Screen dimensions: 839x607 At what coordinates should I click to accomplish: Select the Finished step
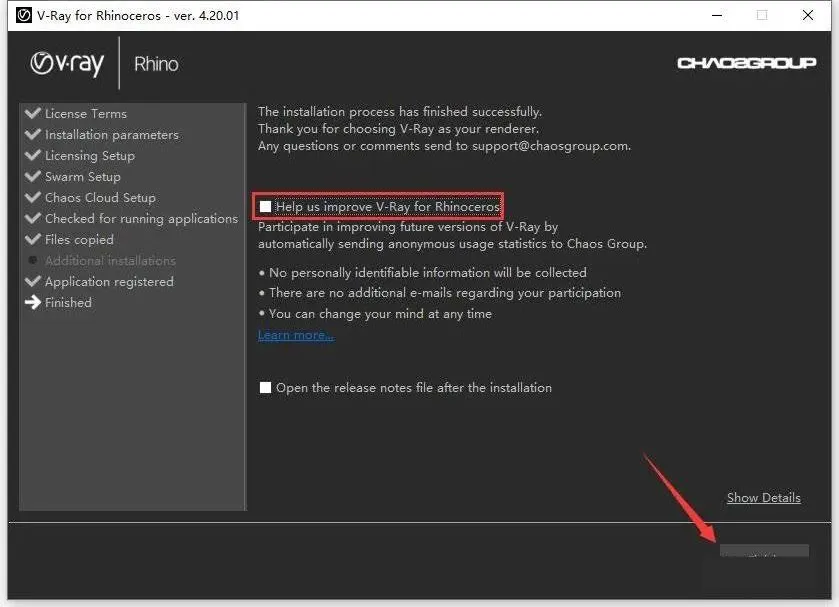(68, 302)
